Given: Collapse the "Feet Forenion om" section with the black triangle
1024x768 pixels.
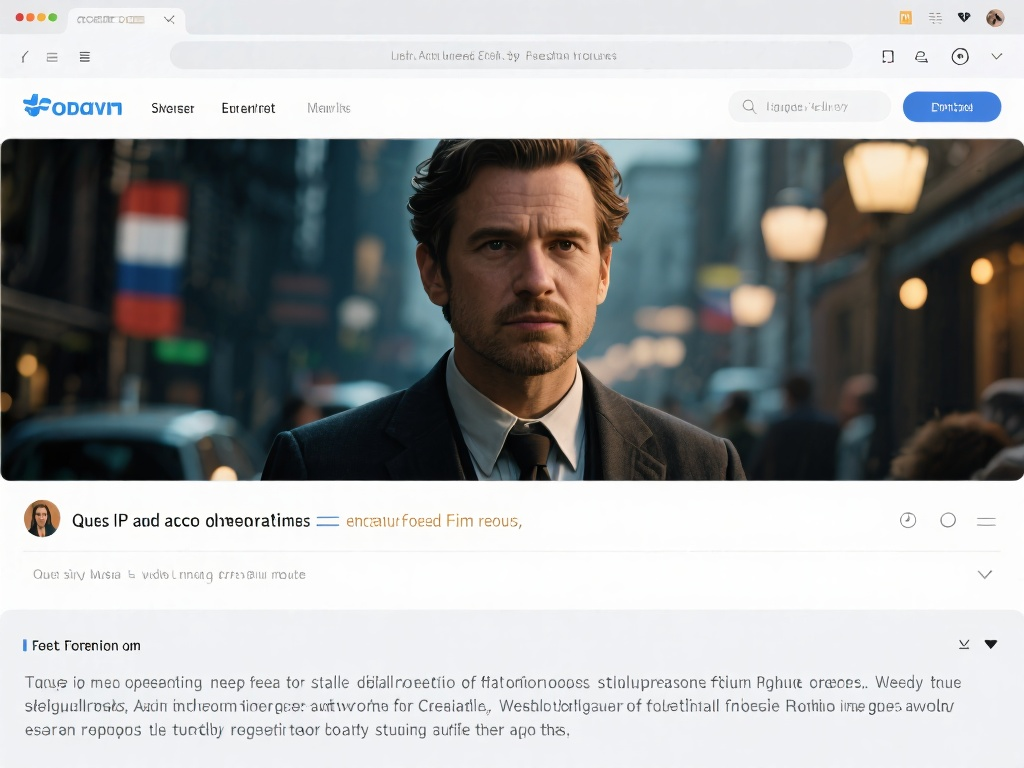Looking at the screenshot, I should [991, 645].
